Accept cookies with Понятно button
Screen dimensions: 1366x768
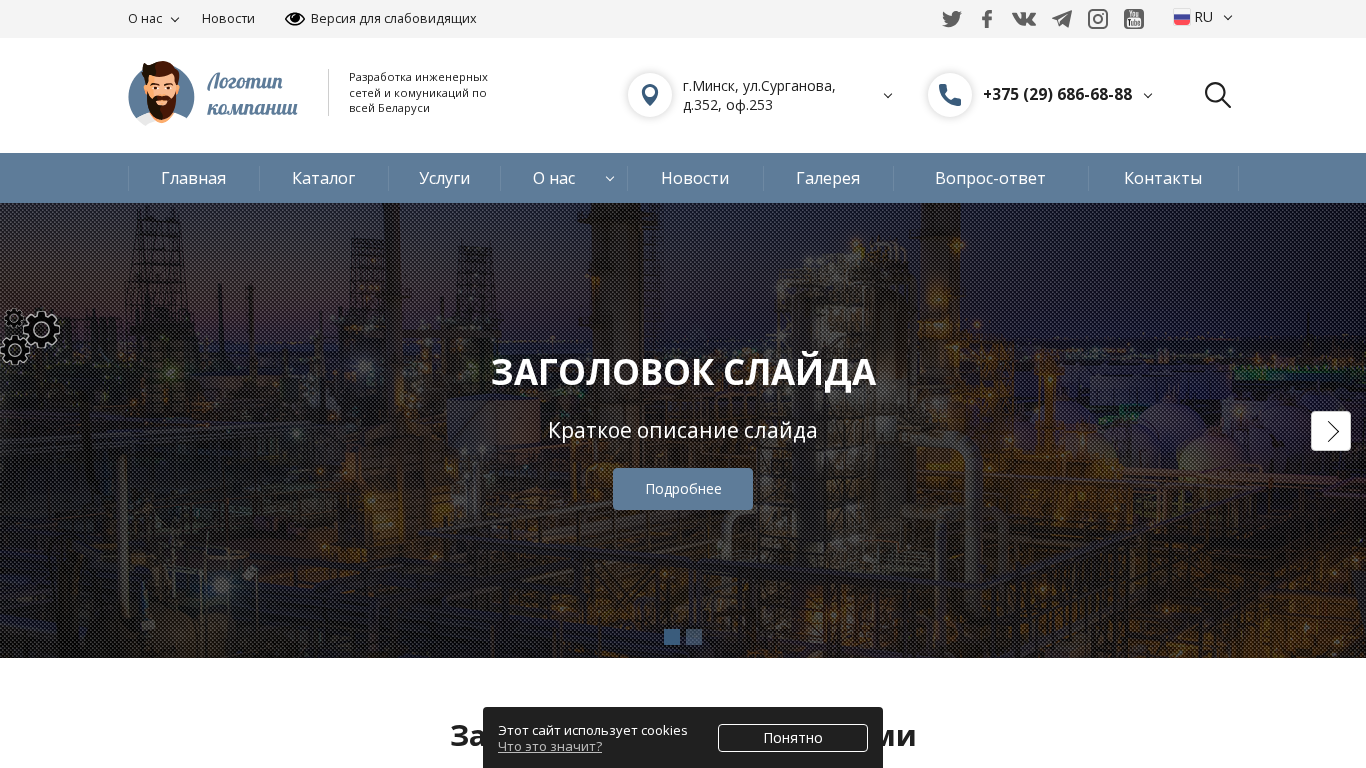click(x=793, y=738)
